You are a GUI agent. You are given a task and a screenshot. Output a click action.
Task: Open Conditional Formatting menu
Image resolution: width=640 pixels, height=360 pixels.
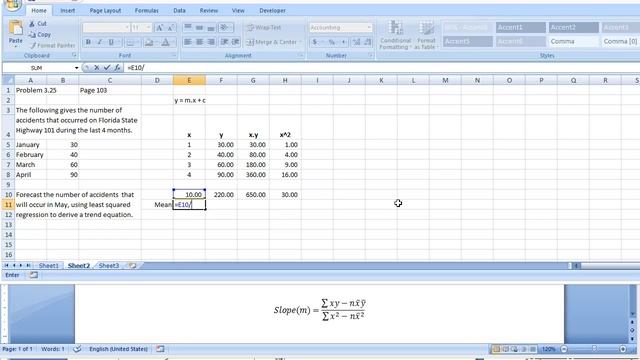coord(395,36)
